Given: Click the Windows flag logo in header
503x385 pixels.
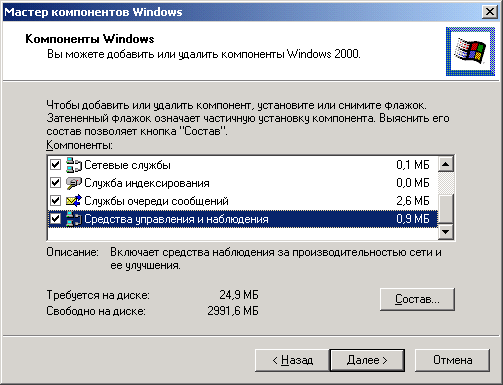Looking at the screenshot, I should (x=470, y=52).
